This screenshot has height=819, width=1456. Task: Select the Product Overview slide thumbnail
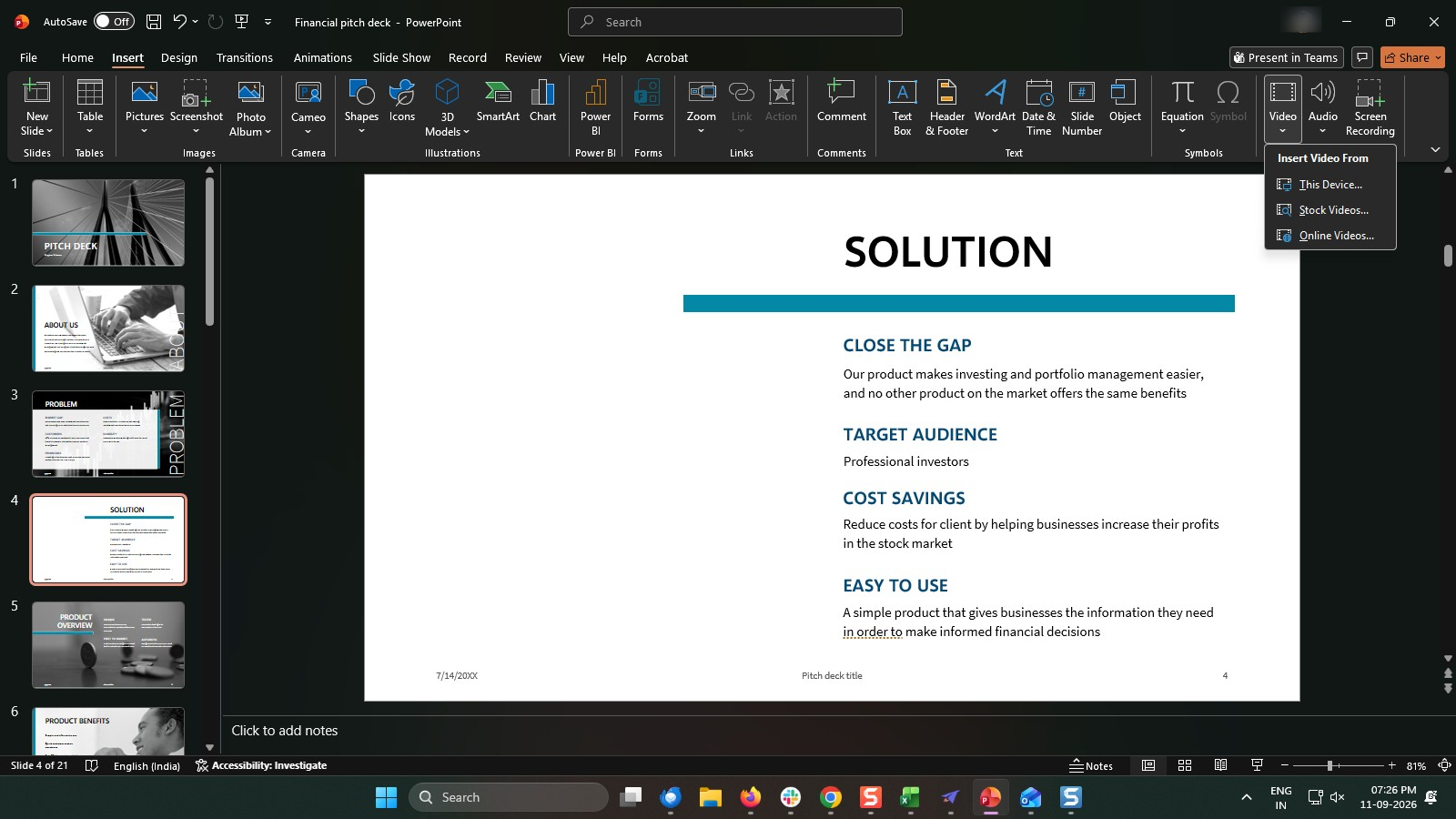[108, 644]
